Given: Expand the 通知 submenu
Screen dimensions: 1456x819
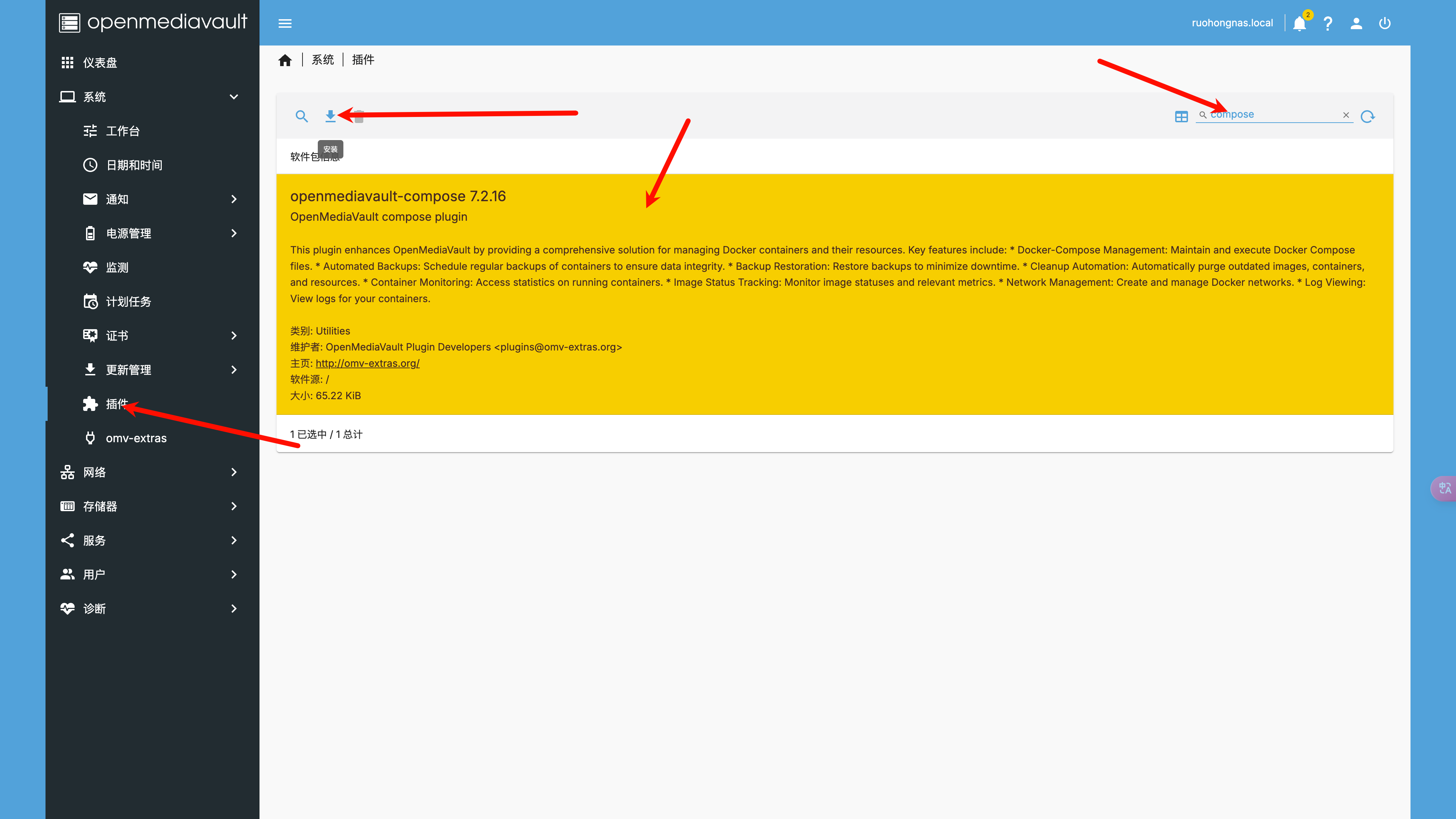Looking at the screenshot, I should [x=152, y=199].
